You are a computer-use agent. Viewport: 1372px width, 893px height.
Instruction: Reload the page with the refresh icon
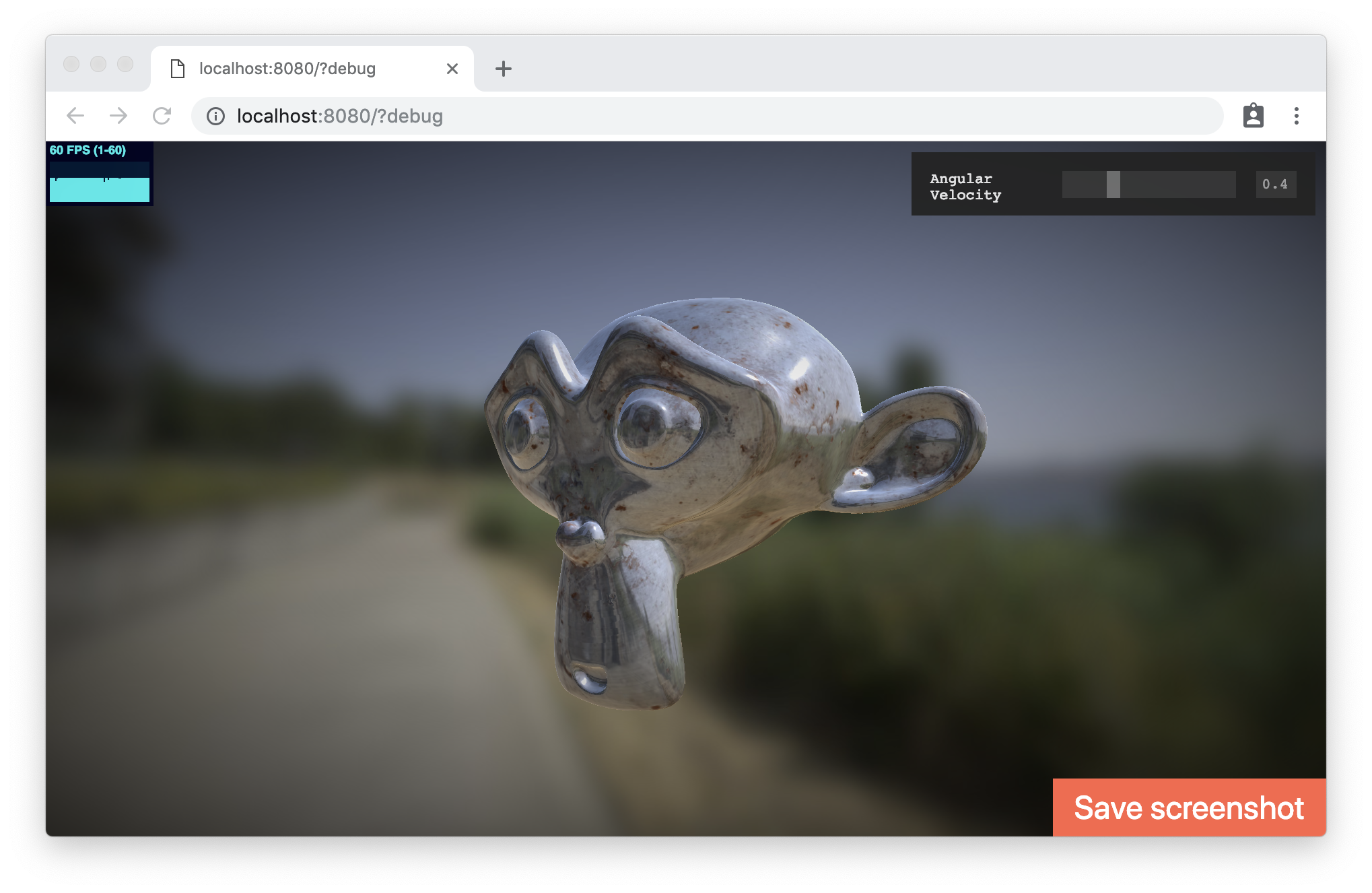pyautogui.click(x=162, y=116)
